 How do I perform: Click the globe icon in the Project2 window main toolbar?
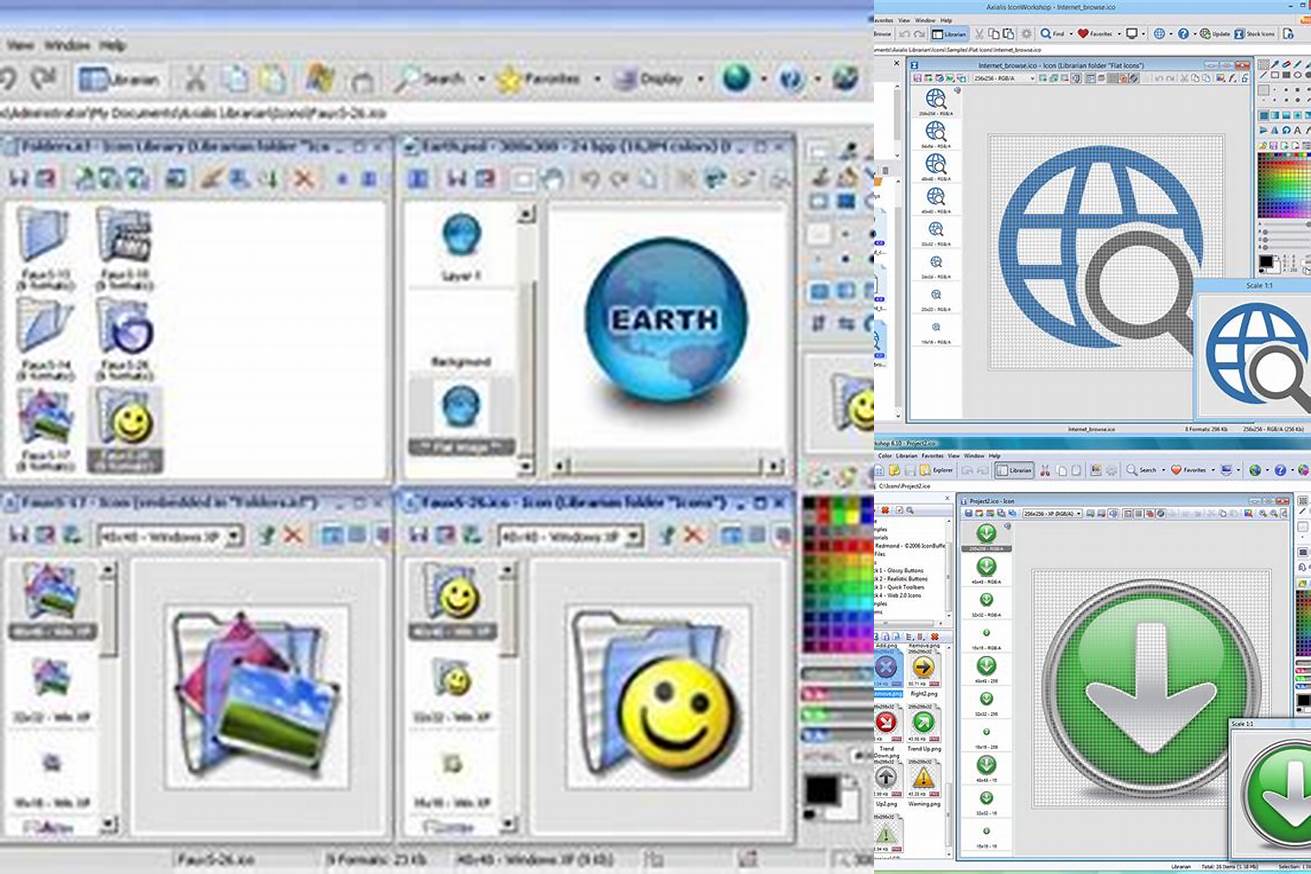pos(1255,470)
